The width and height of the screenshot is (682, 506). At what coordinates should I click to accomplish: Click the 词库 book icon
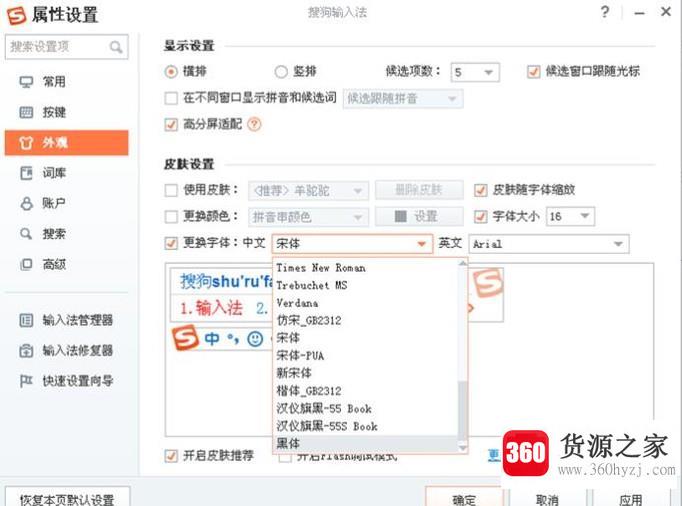point(26,173)
